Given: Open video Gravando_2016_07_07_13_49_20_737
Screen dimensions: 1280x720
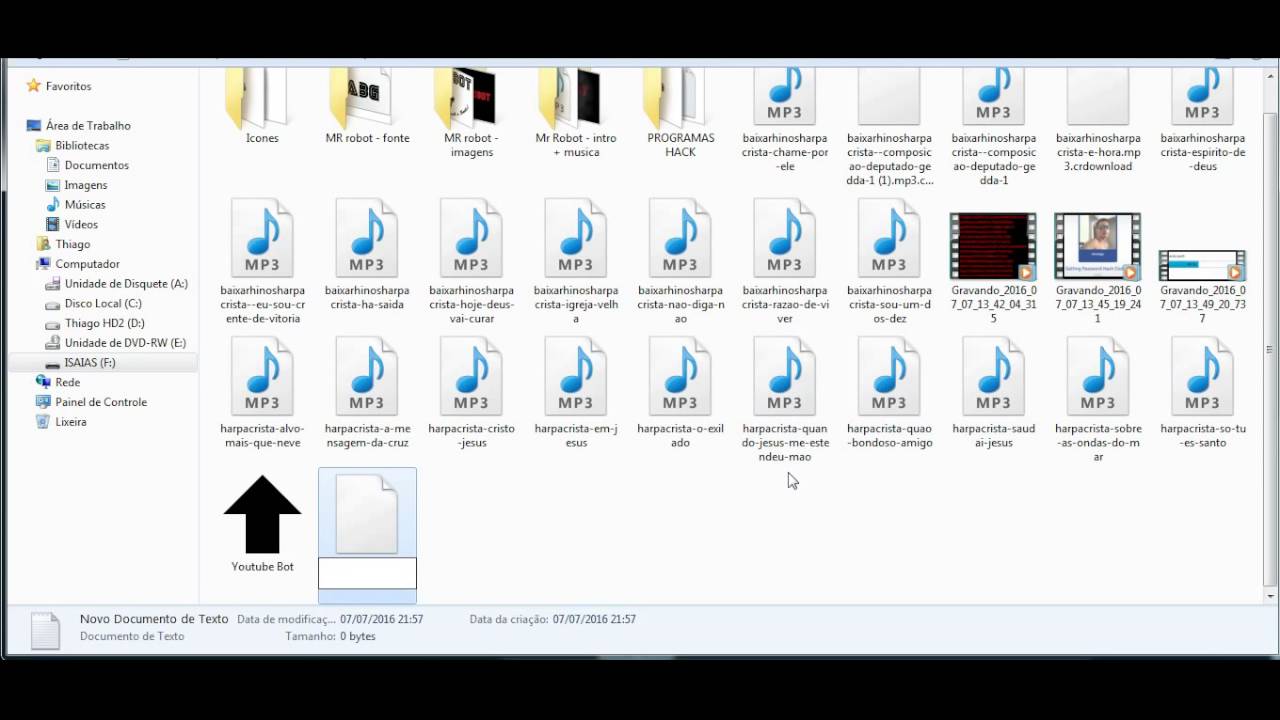Looking at the screenshot, I should tap(1203, 264).
